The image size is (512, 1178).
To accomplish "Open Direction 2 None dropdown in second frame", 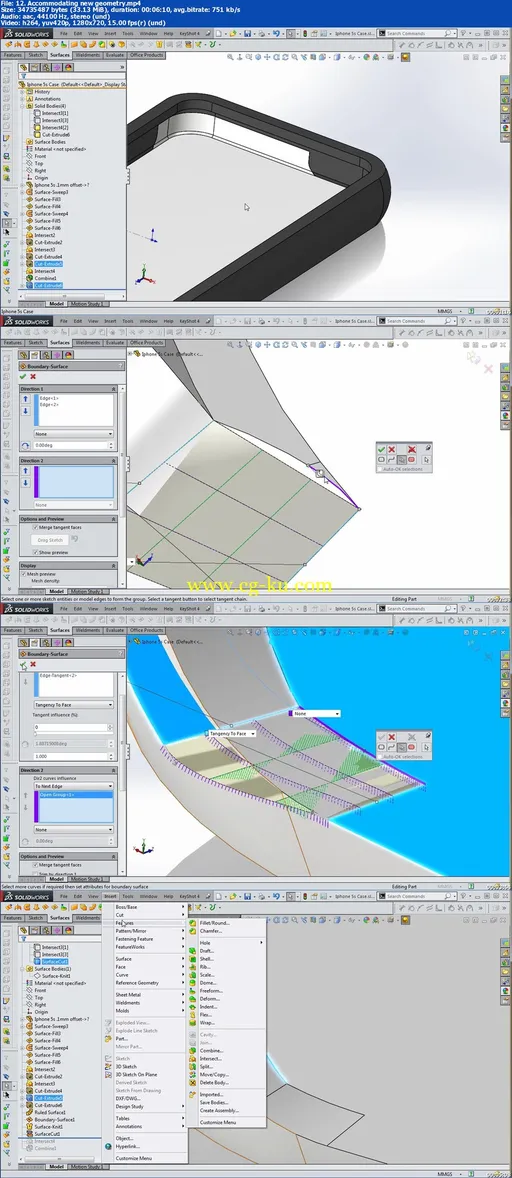I will [x=74, y=505].
